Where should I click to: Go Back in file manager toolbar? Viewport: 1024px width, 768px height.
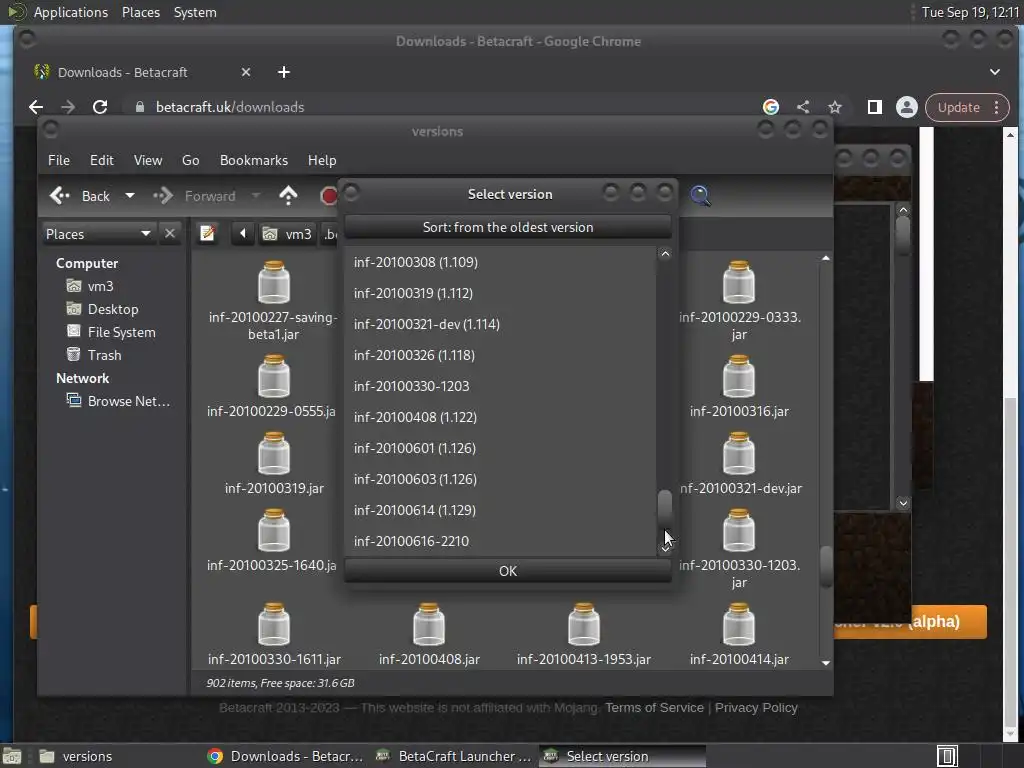[80, 196]
